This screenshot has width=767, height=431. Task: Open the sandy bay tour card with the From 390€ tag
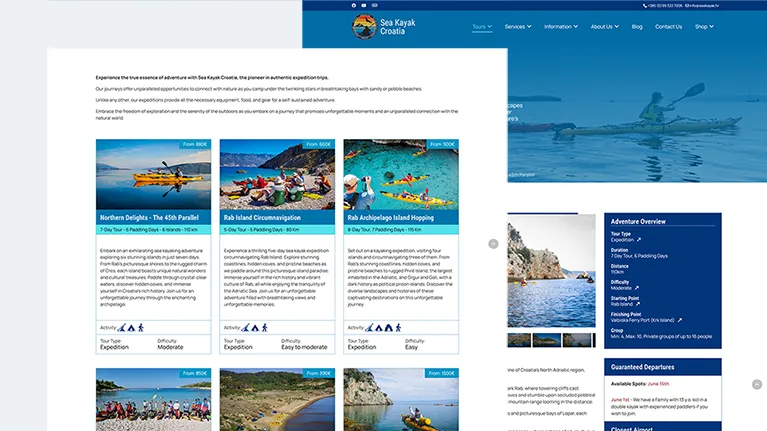click(277, 400)
